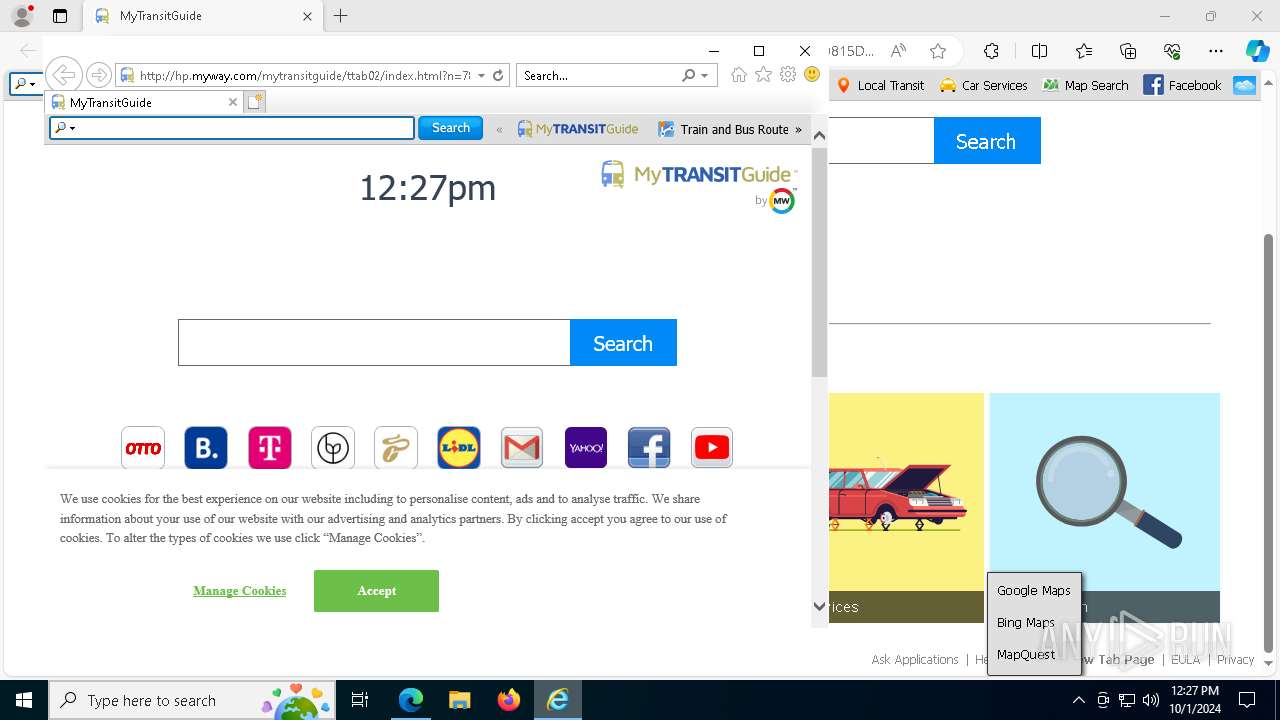Open the Gmail shortcut icon
This screenshot has height=720, width=1280.
pos(522,448)
